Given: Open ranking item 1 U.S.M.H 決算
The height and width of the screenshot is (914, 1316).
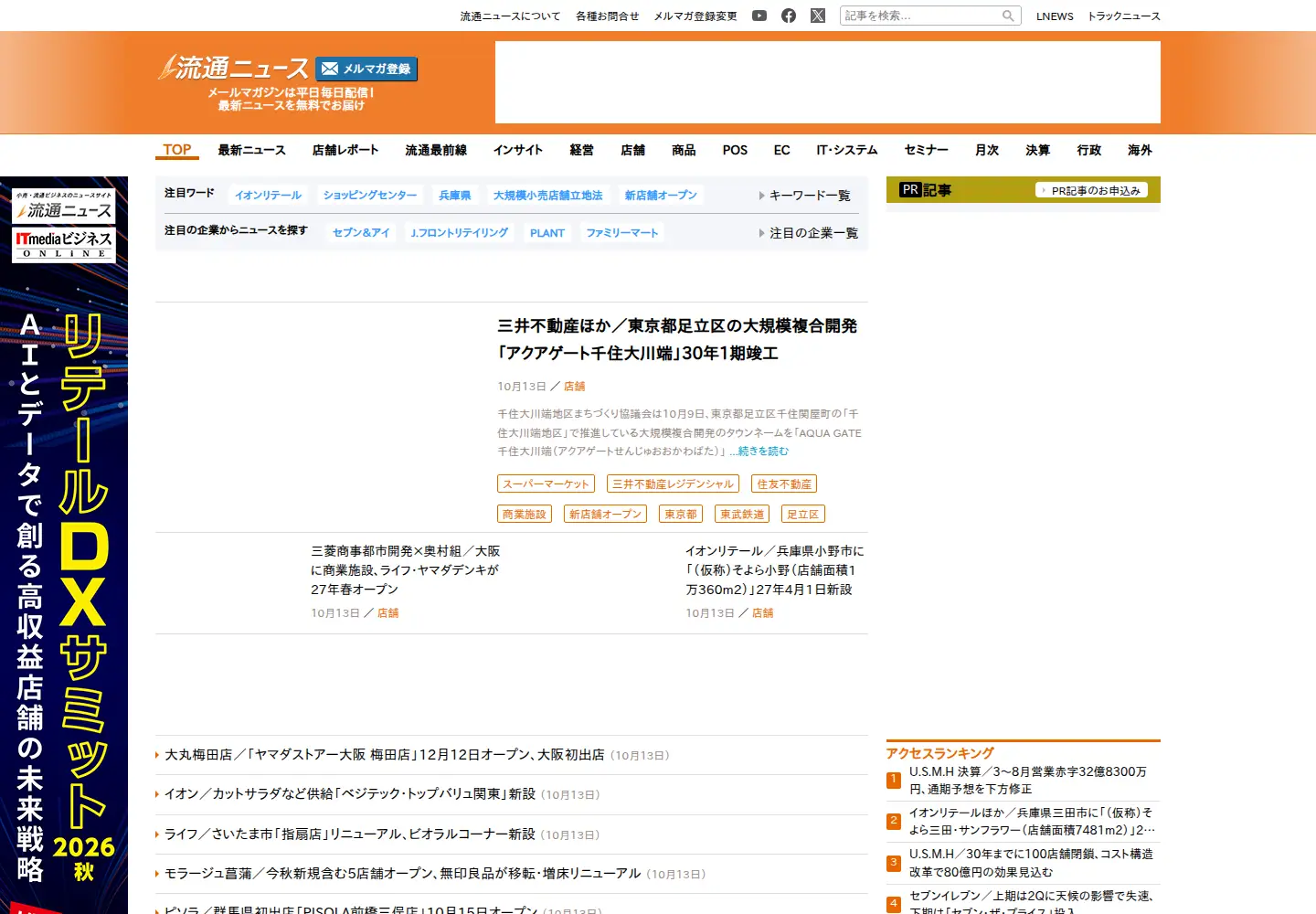Looking at the screenshot, I should pyautogui.click(x=1028, y=780).
